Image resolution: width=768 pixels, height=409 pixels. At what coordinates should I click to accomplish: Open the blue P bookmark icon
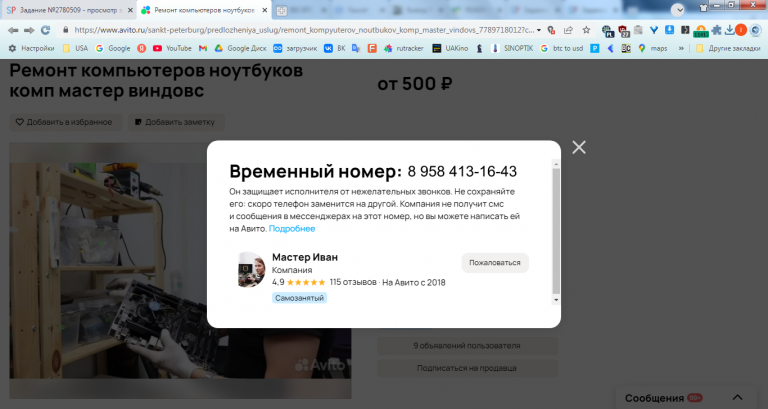595,48
